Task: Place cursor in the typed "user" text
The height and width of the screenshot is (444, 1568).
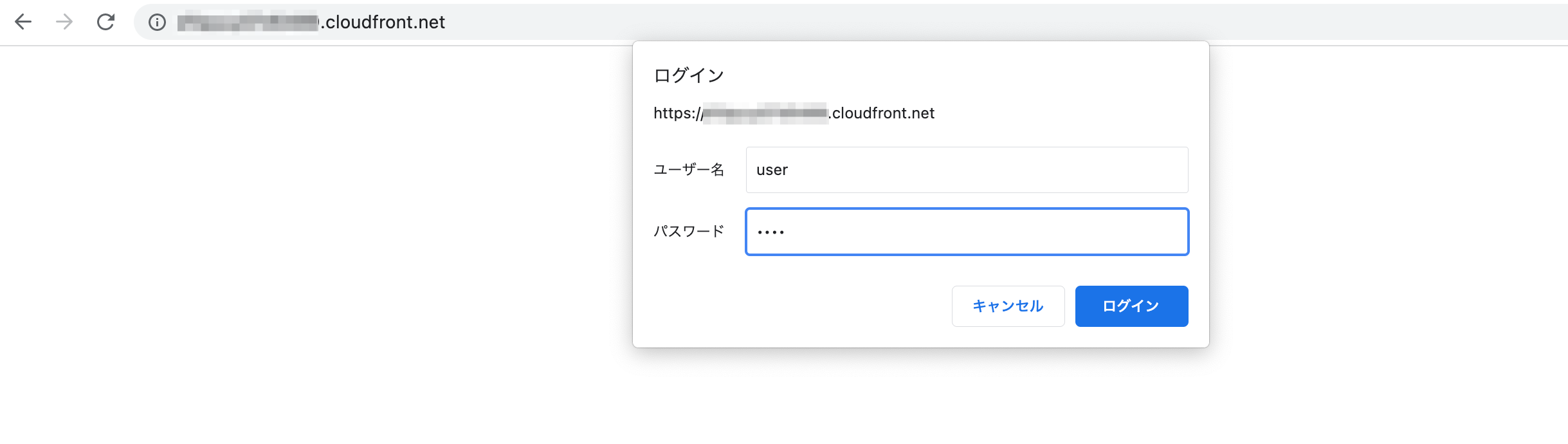Action: (x=772, y=170)
